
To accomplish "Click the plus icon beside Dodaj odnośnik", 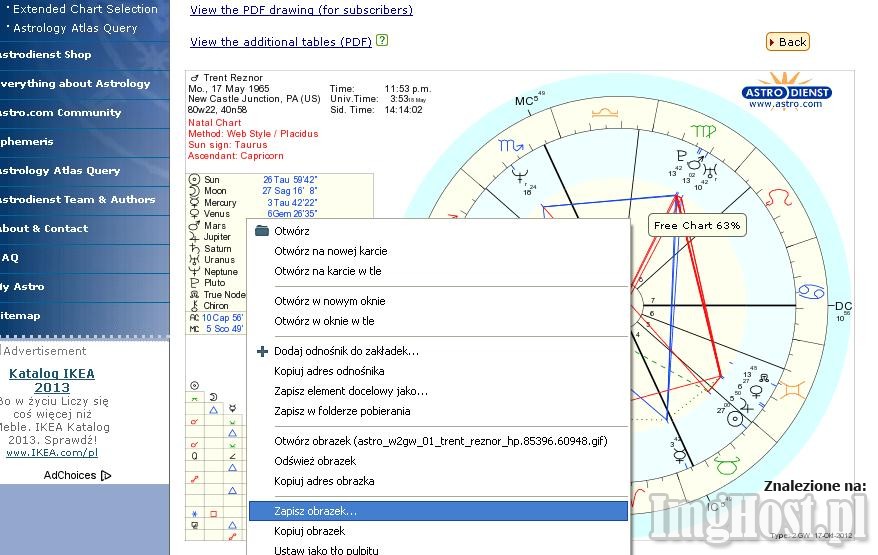I will (262, 351).
